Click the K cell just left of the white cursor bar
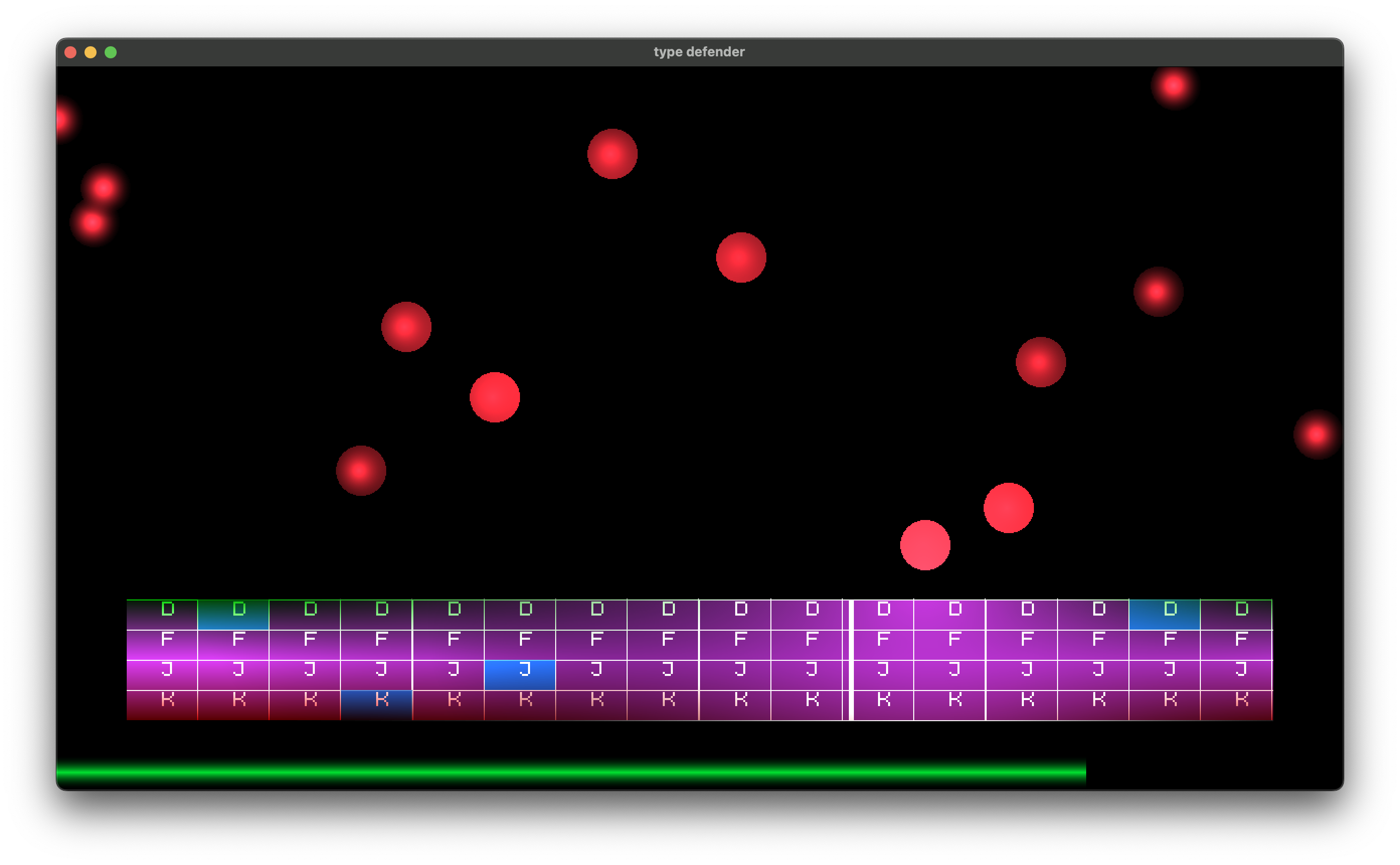 tap(807, 705)
